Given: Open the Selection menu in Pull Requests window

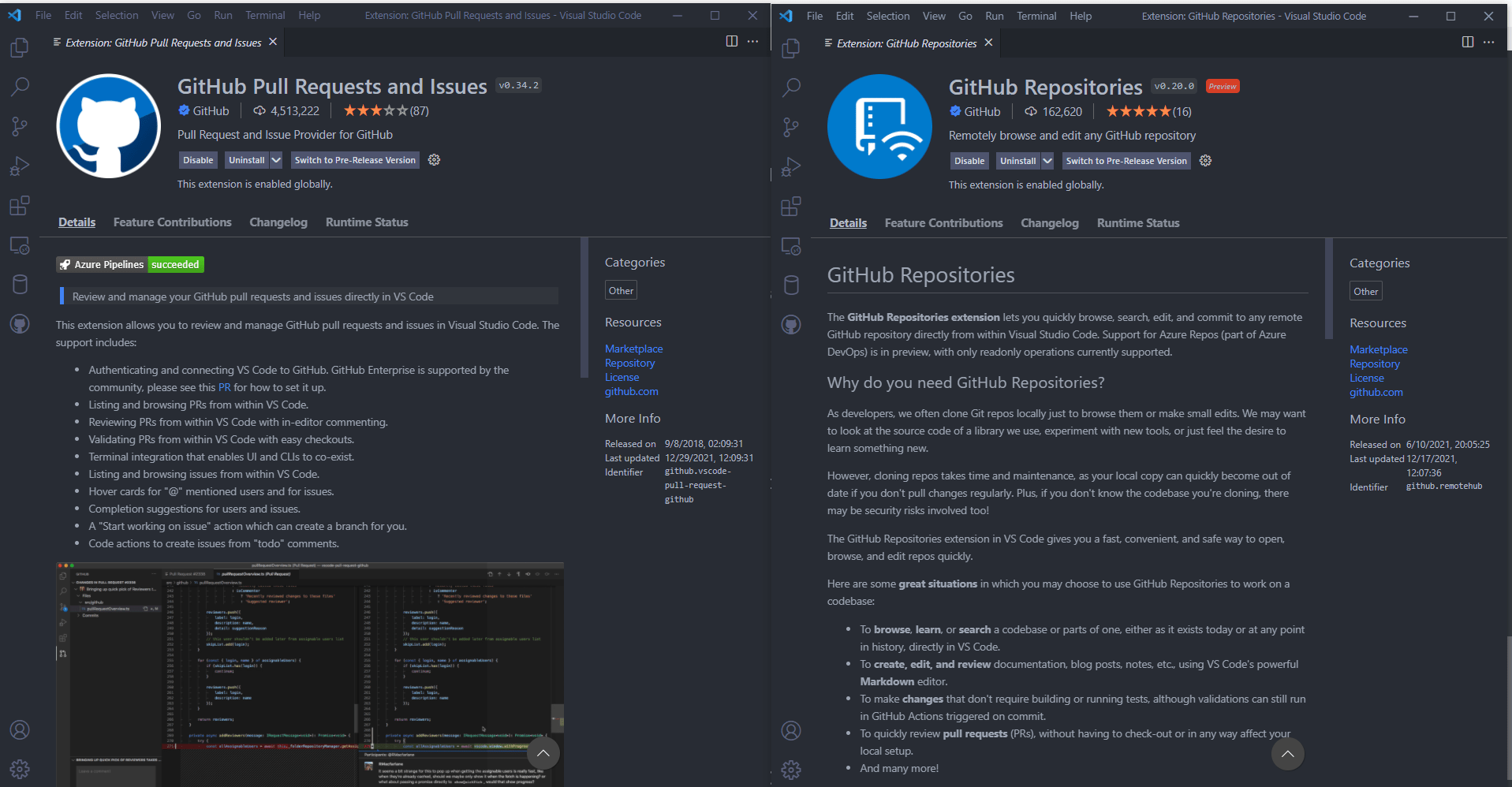Looking at the screenshot, I should pos(117,15).
